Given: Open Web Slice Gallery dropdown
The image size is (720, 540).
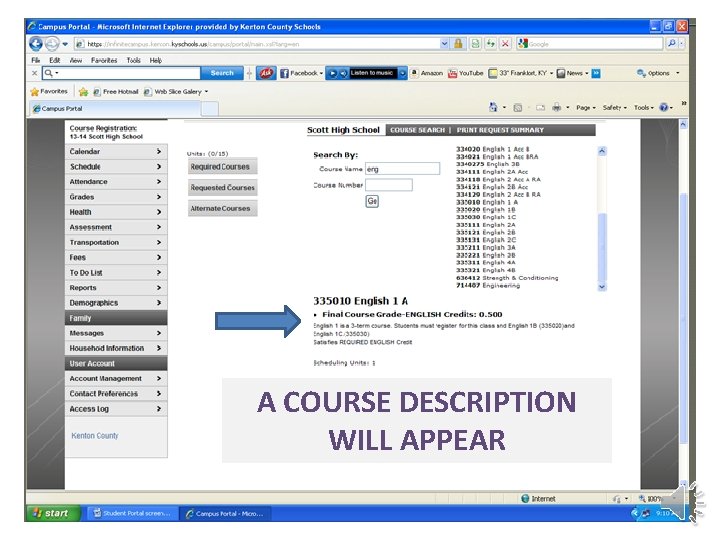Looking at the screenshot, I should pyautogui.click(x=206, y=92).
